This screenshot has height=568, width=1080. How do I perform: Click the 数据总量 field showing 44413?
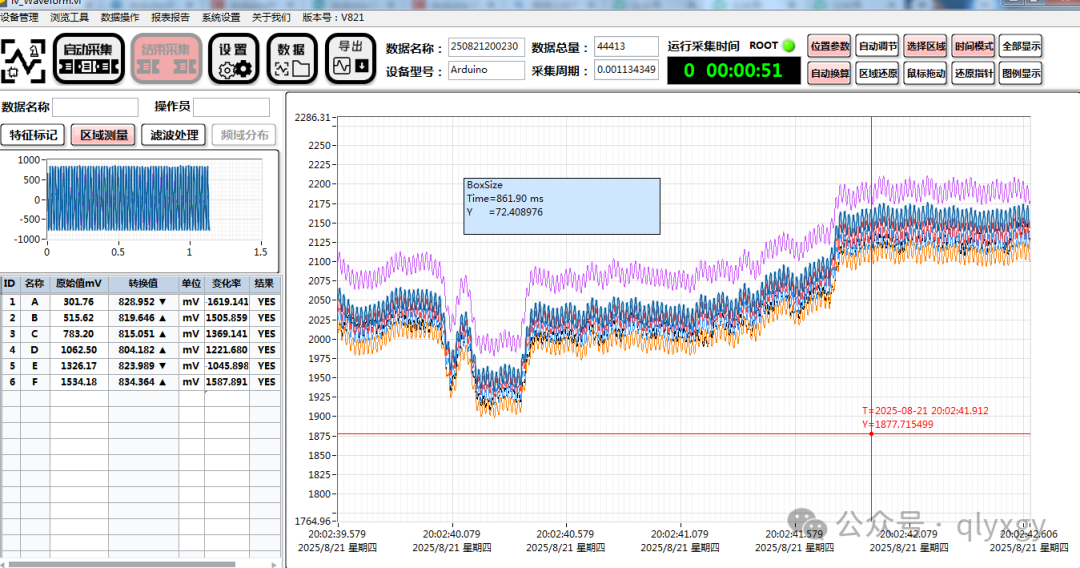tap(626, 47)
